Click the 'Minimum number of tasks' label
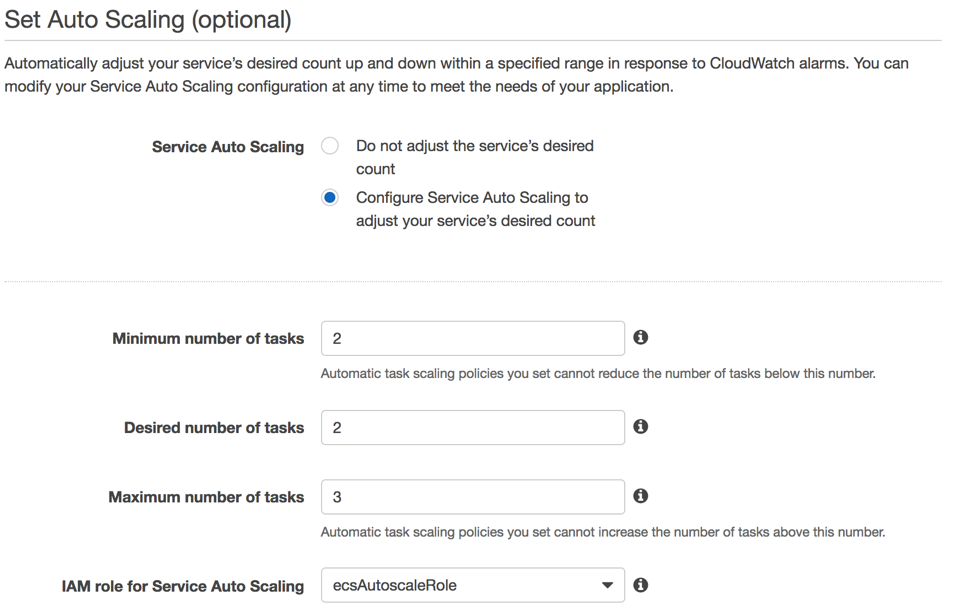This screenshot has width=974, height=614. click(x=208, y=339)
